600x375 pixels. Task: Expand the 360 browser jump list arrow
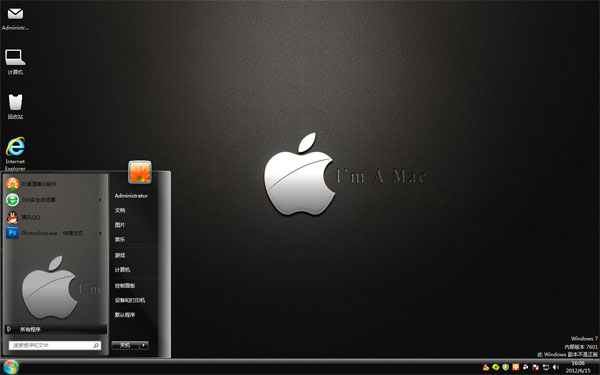(100, 200)
